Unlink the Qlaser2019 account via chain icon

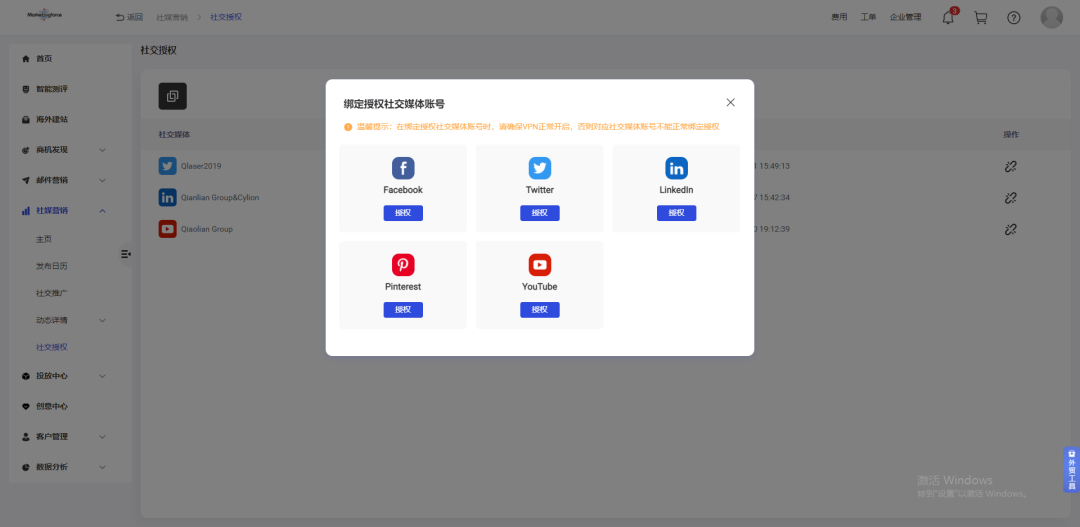(1010, 166)
